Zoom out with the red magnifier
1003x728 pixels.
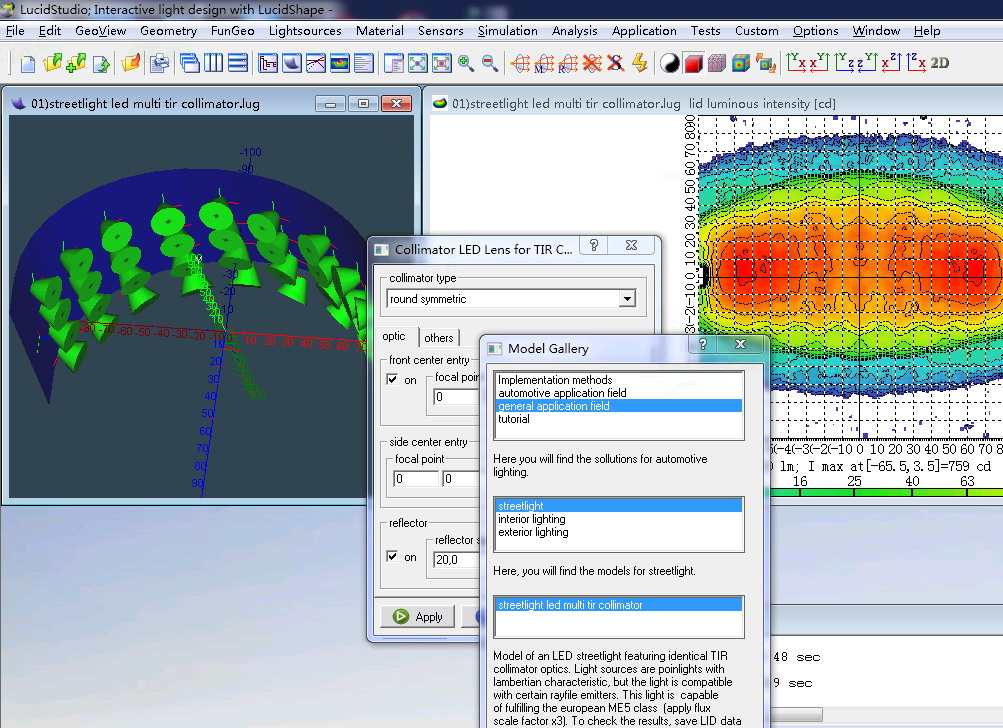tap(490, 63)
